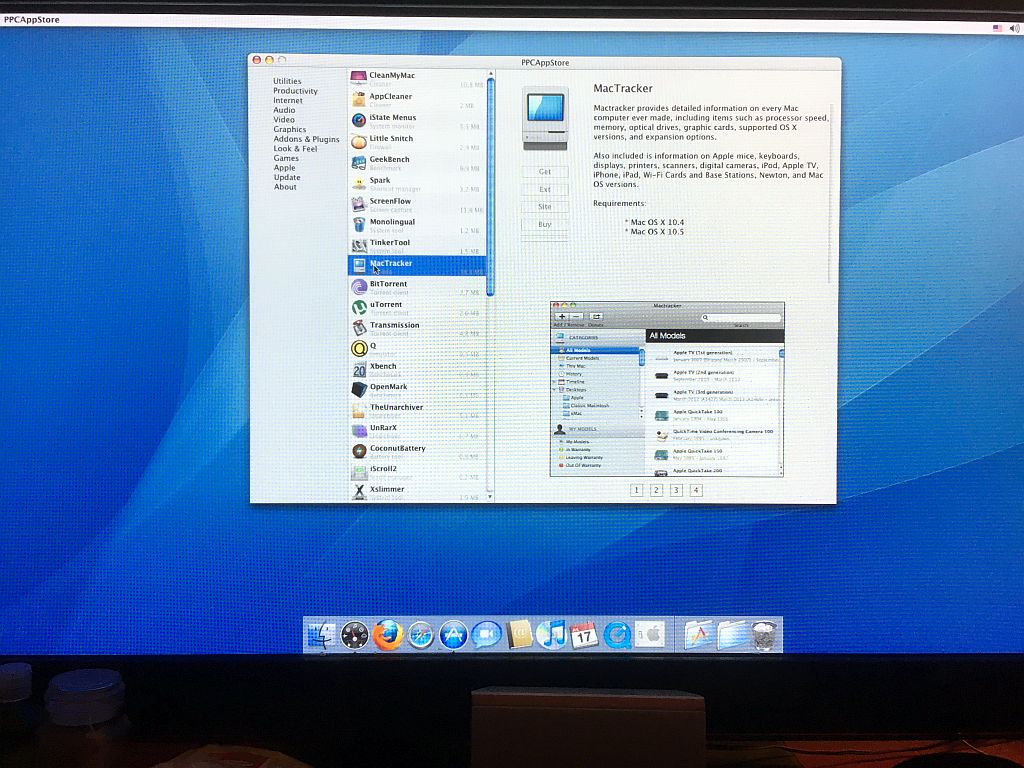
Task: Select Little Snitch in the app list
Action: [x=417, y=142]
